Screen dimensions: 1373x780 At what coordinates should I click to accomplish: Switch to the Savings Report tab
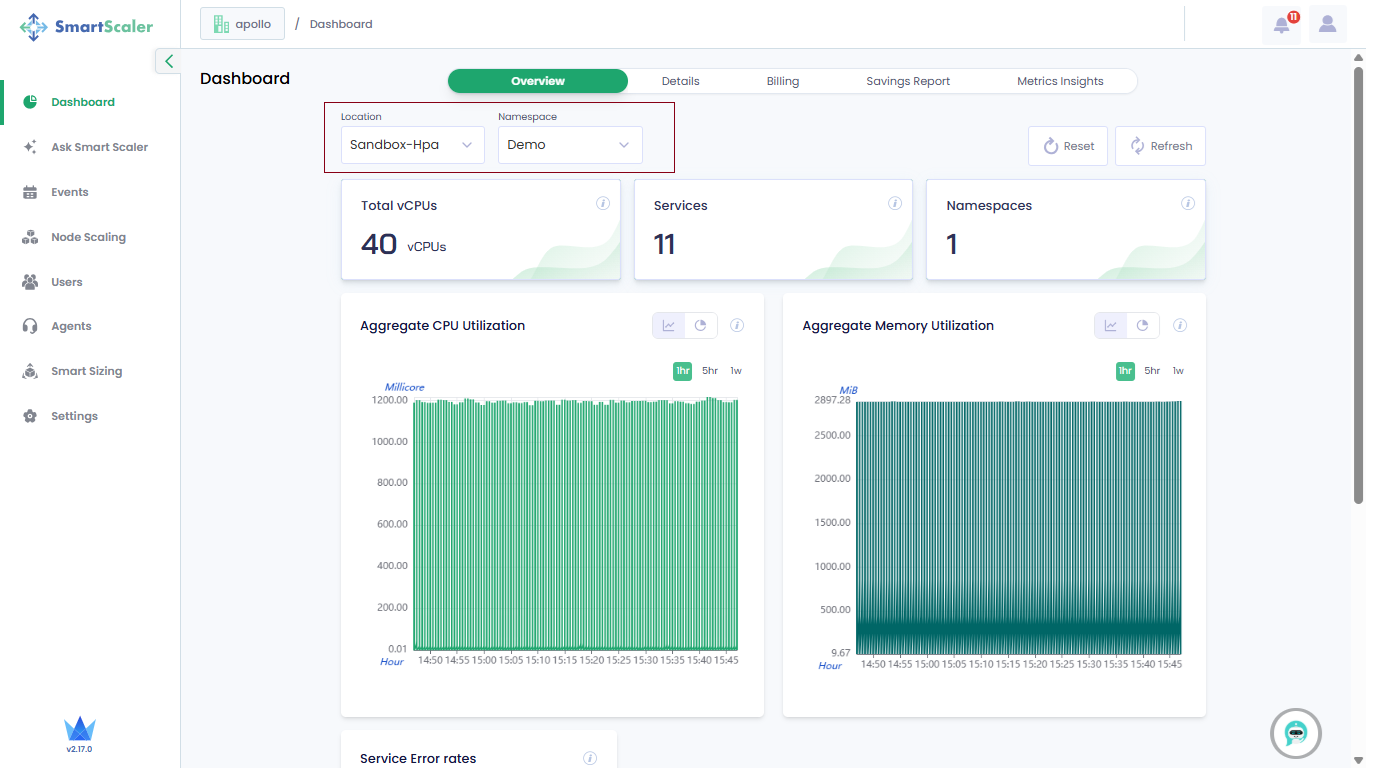[908, 81]
